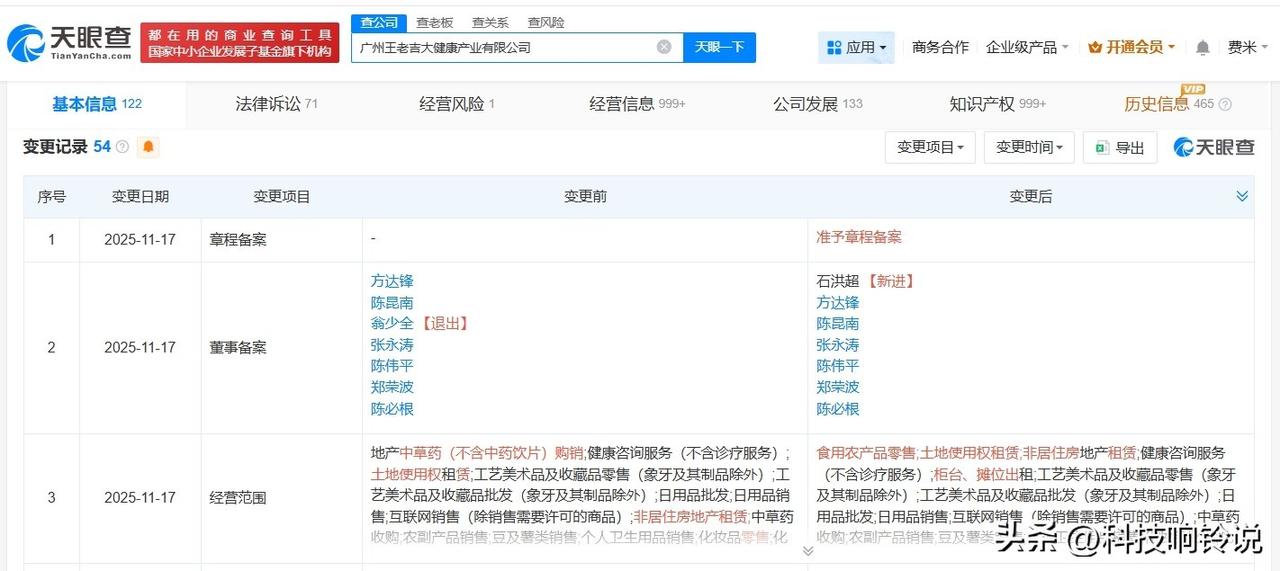Expand all rows with the double chevron in table header
The width and height of the screenshot is (1280, 571).
click(1242, 196)
